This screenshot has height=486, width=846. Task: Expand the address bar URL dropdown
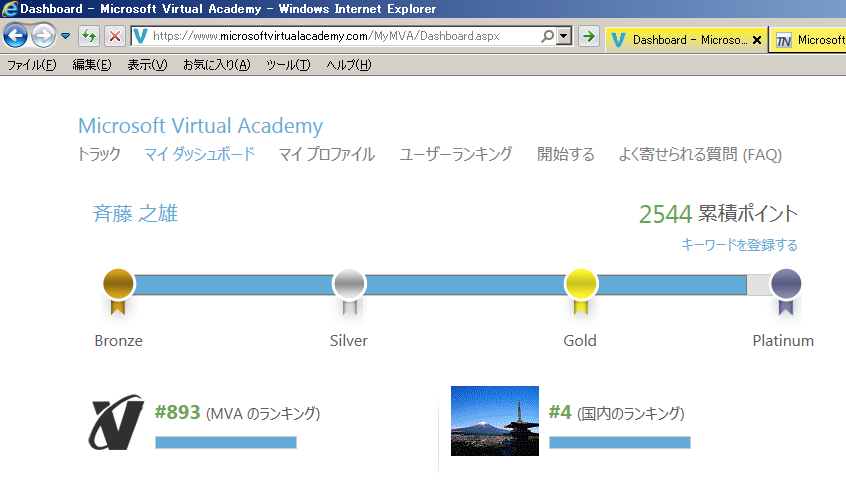tap(564, 37)
